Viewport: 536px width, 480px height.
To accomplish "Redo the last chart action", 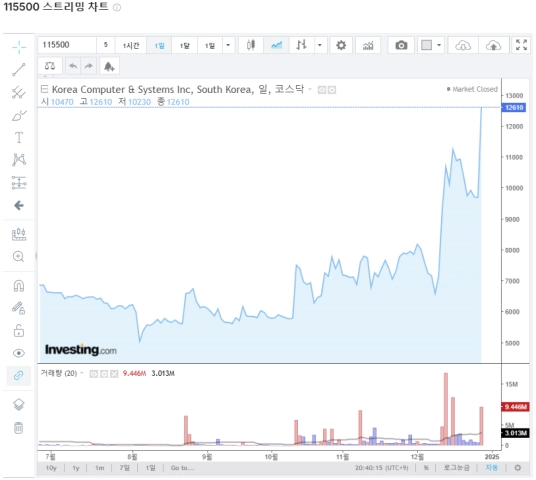I will pos(89,66).
